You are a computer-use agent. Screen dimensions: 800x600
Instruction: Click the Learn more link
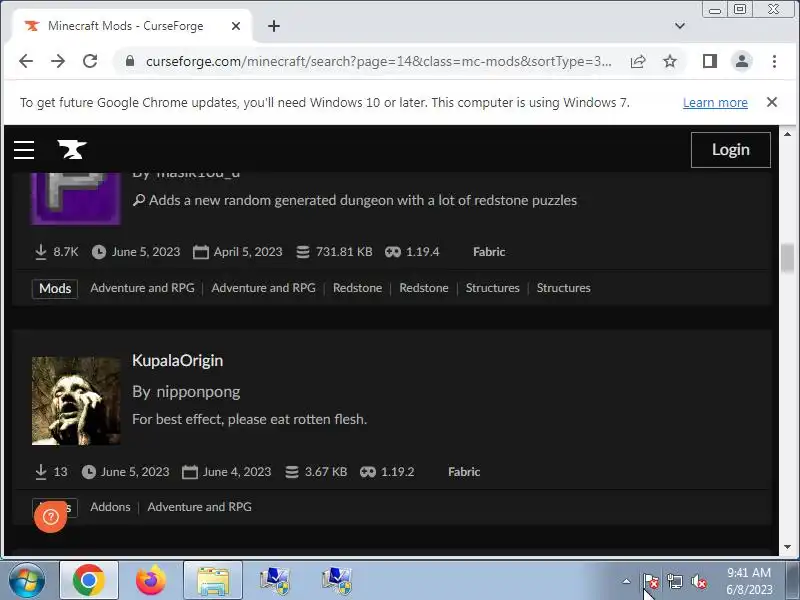click(715, 103)
